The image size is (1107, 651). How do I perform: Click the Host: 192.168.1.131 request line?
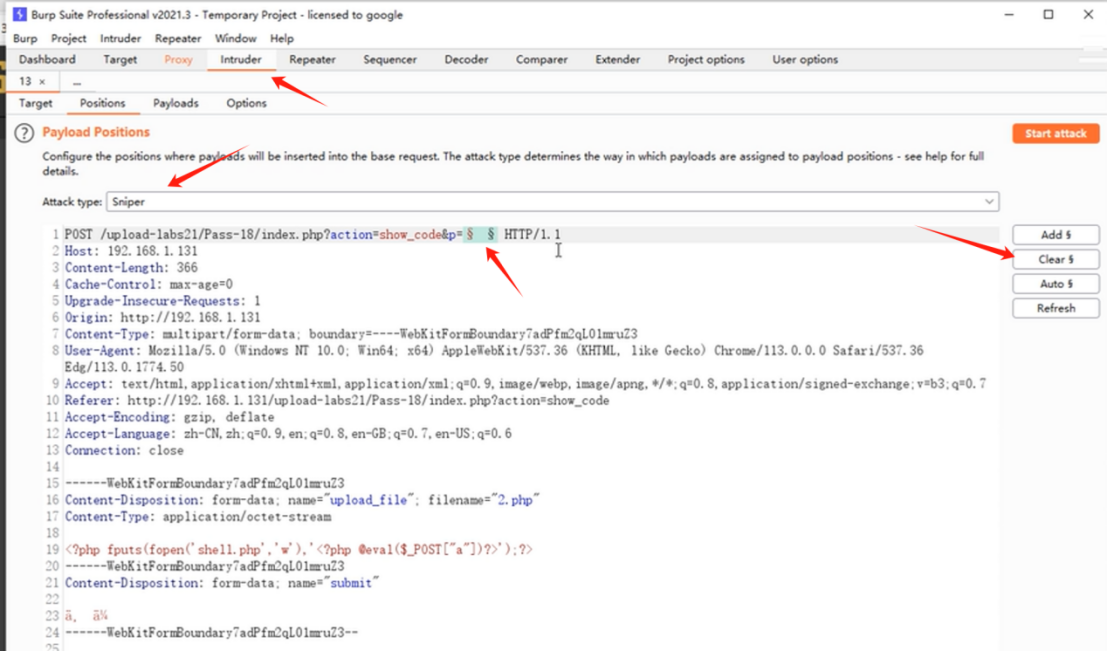[131, 251]
